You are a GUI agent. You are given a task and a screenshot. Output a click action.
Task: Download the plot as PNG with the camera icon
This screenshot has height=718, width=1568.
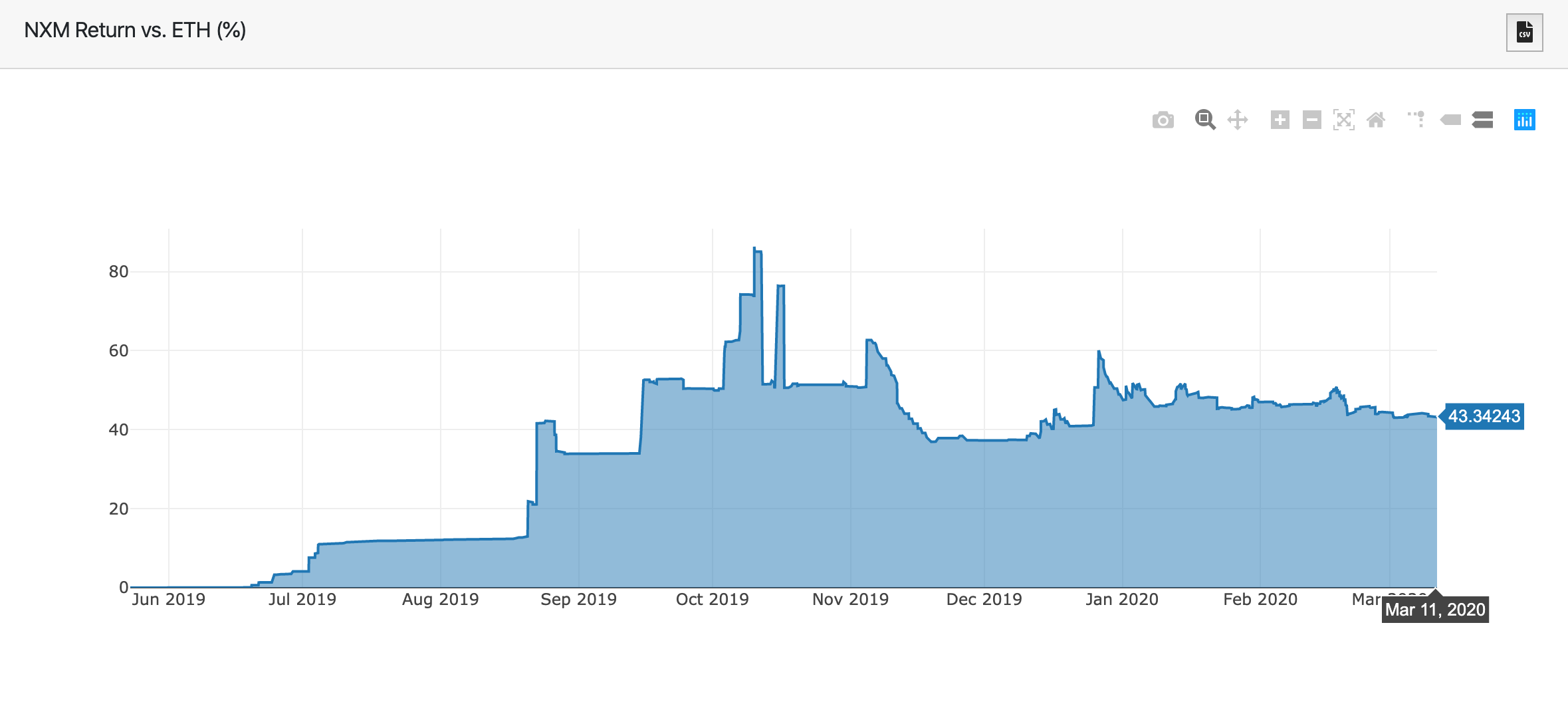coord(1163,120)
